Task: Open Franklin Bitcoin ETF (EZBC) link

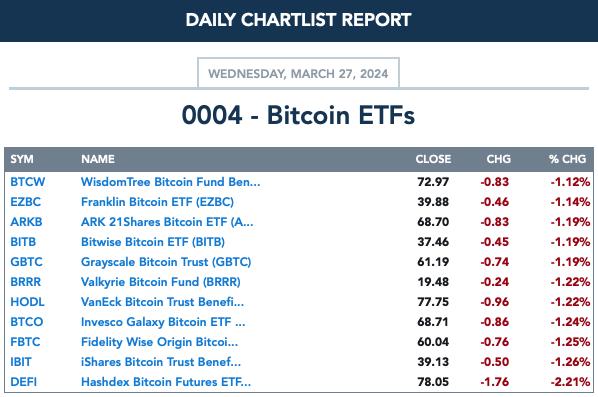Action: coord(157,202)
